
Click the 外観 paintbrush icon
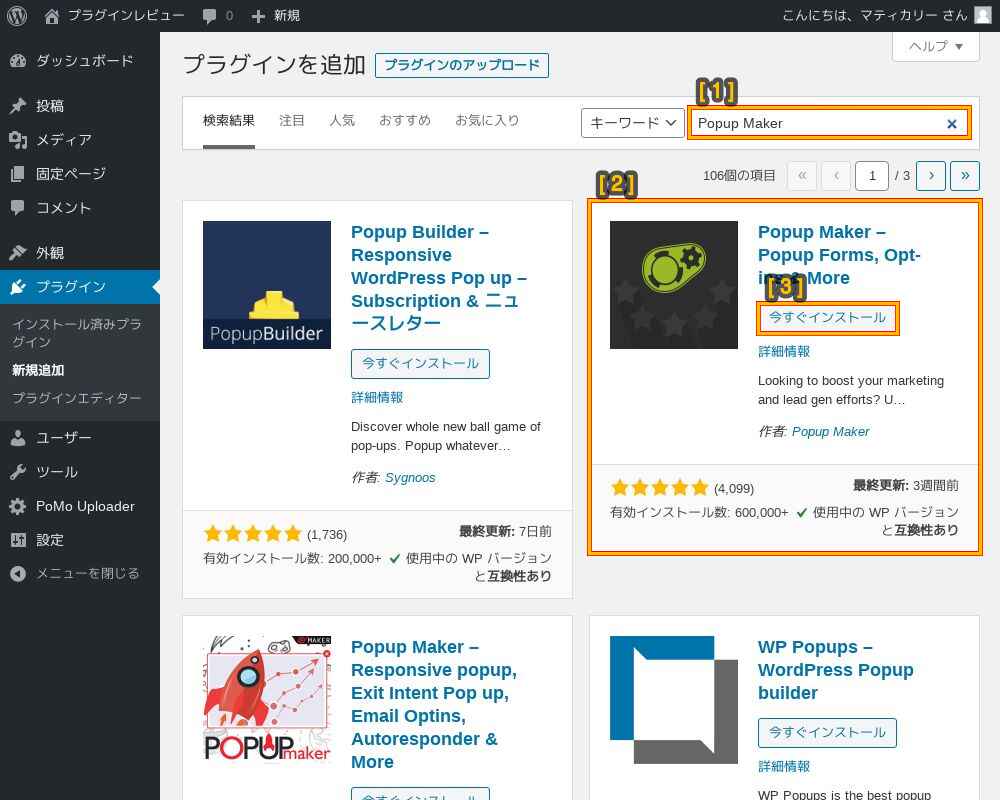pyautogui.click(x=18, y=253)
